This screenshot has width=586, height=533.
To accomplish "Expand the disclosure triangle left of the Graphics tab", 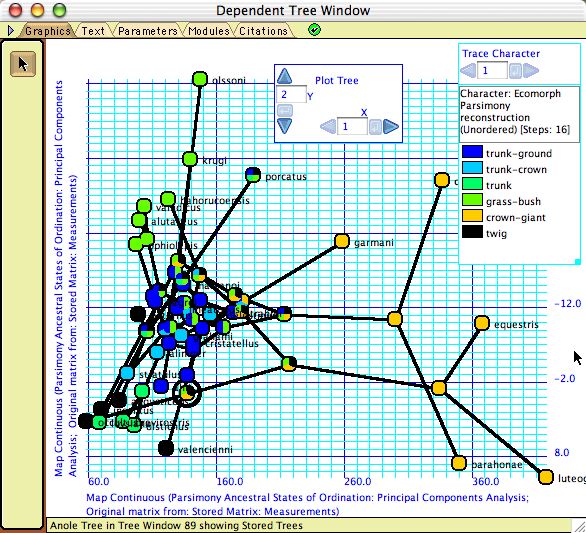I will 10,30.
